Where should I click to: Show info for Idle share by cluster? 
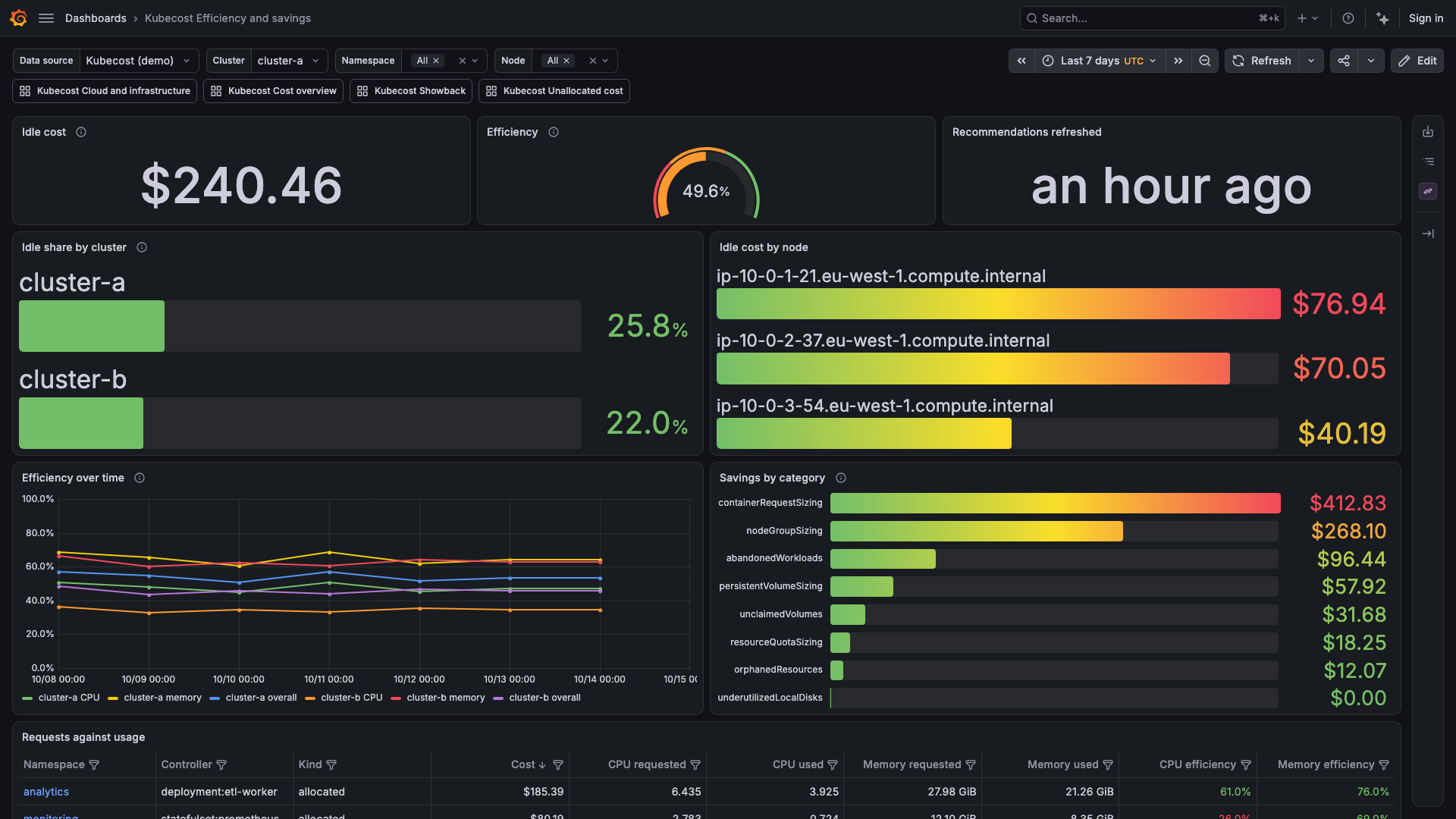[142, 247]
